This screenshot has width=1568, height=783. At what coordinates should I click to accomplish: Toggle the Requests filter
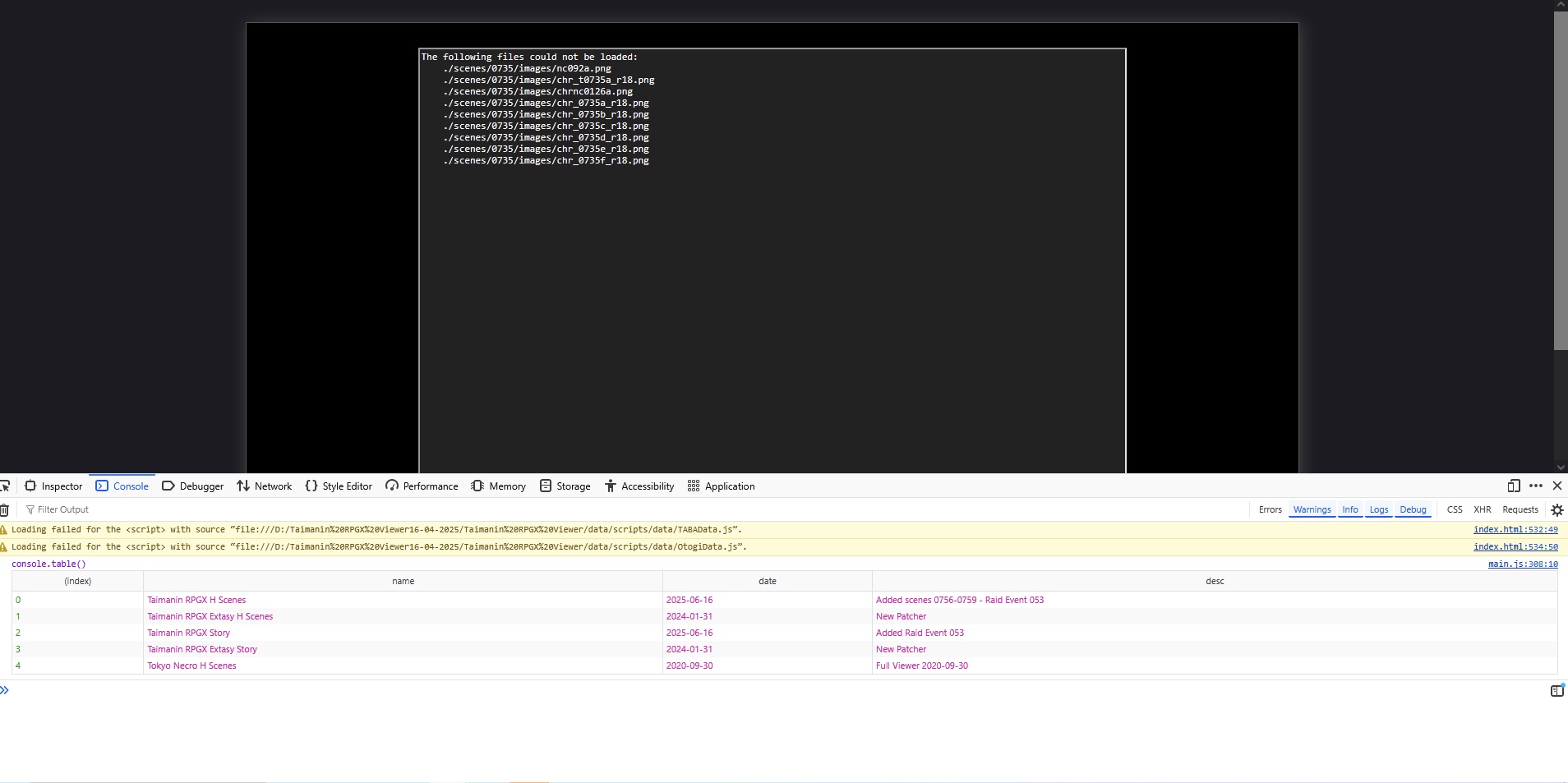pyautogui.click(x=1520, y=509)
